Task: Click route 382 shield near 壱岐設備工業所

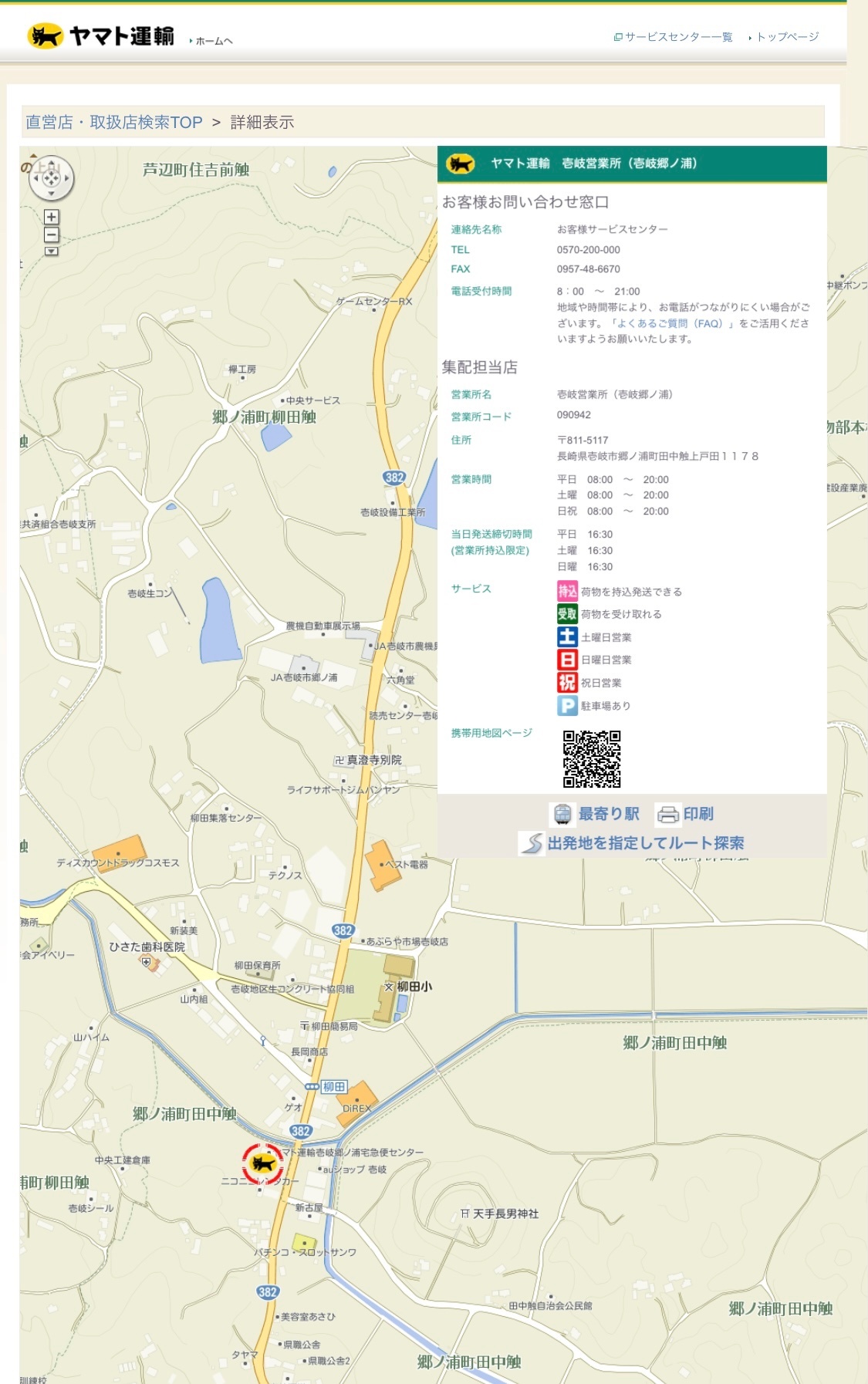Action: point(394,478)
